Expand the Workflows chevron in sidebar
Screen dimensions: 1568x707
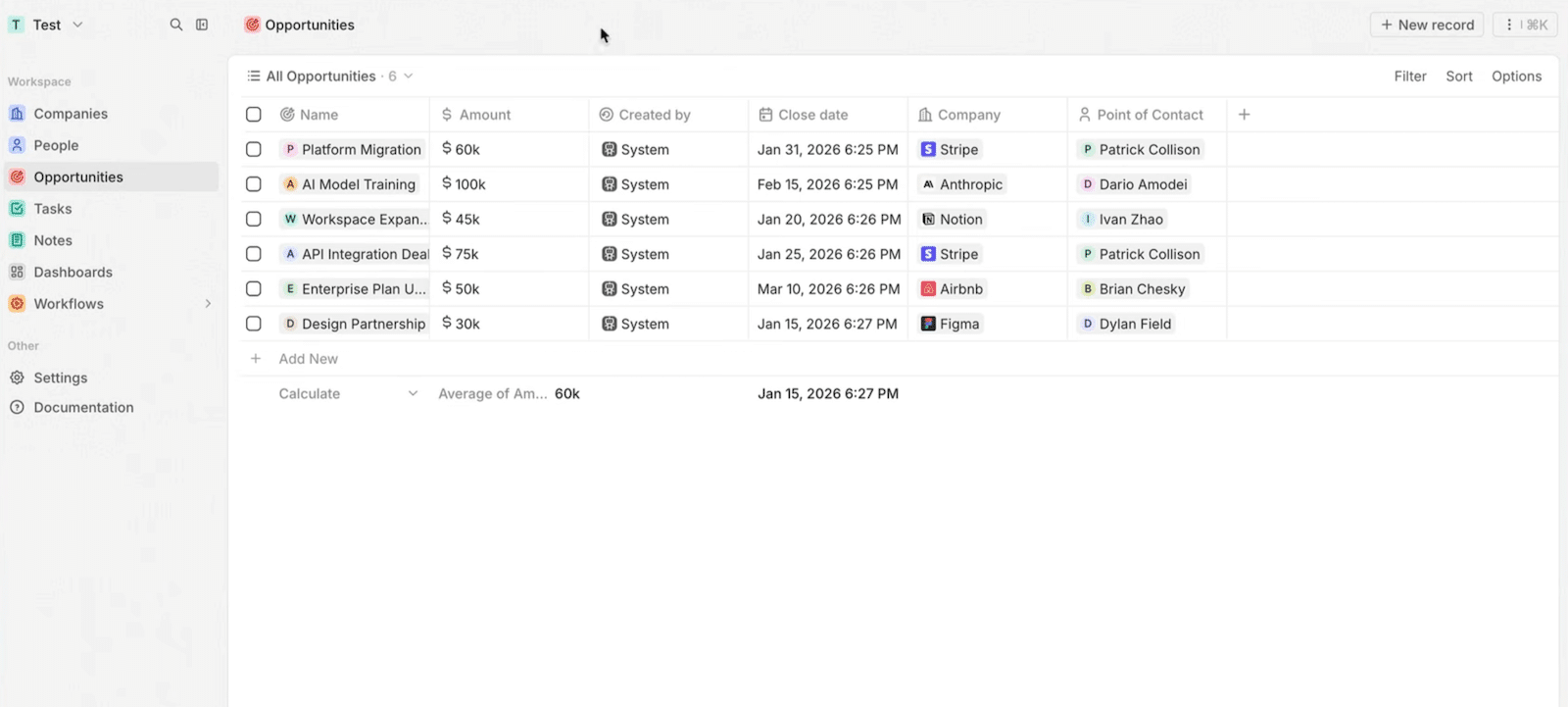pyautogui.click(x=208, y=304)
